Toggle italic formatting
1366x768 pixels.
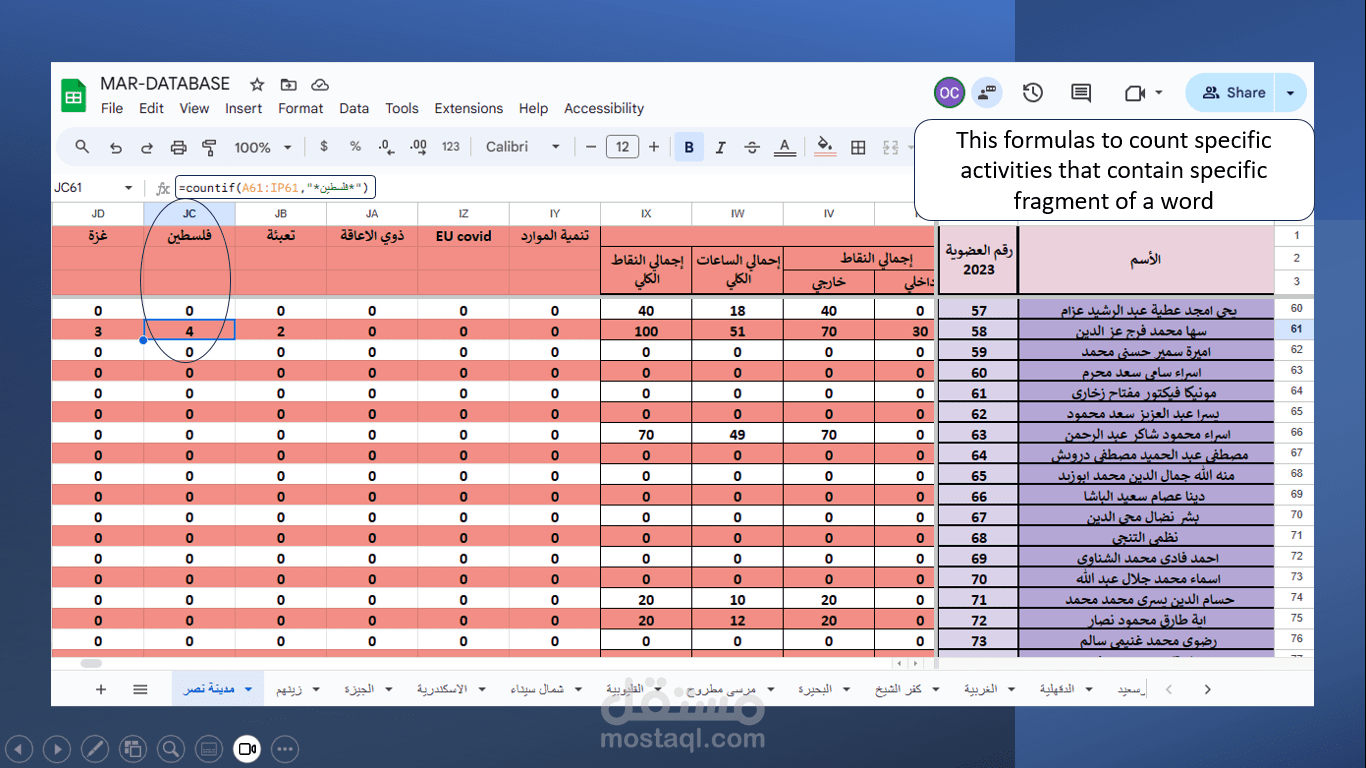click(721, 147)
